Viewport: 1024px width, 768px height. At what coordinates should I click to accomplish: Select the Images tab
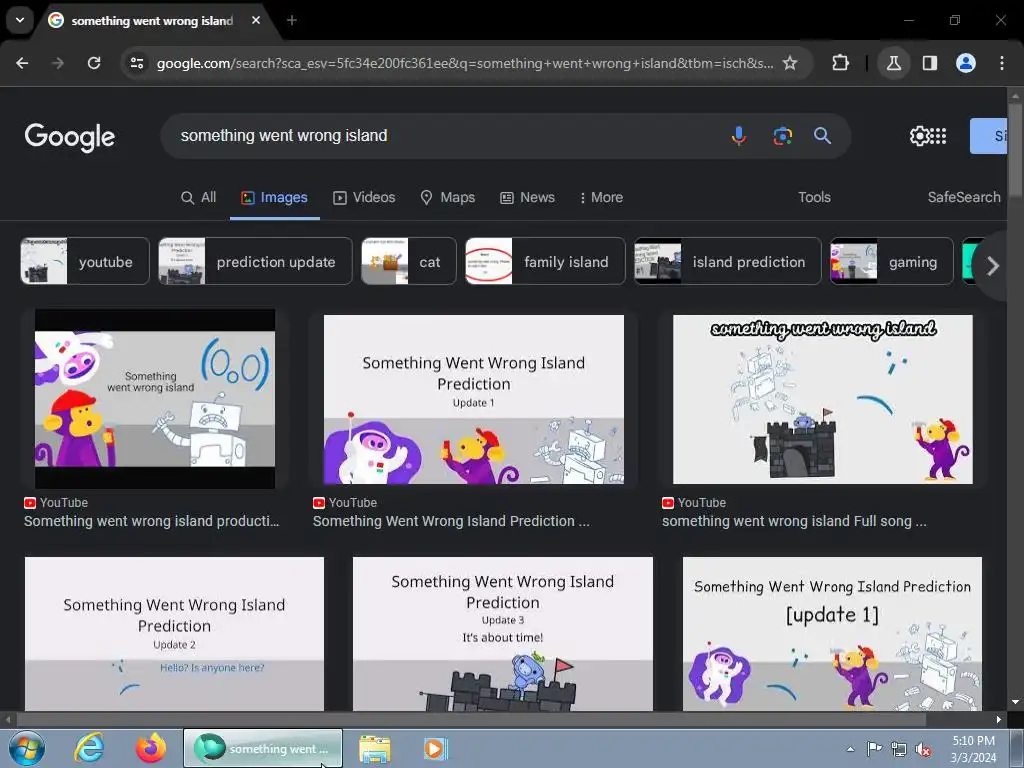(x=274, y=197)
